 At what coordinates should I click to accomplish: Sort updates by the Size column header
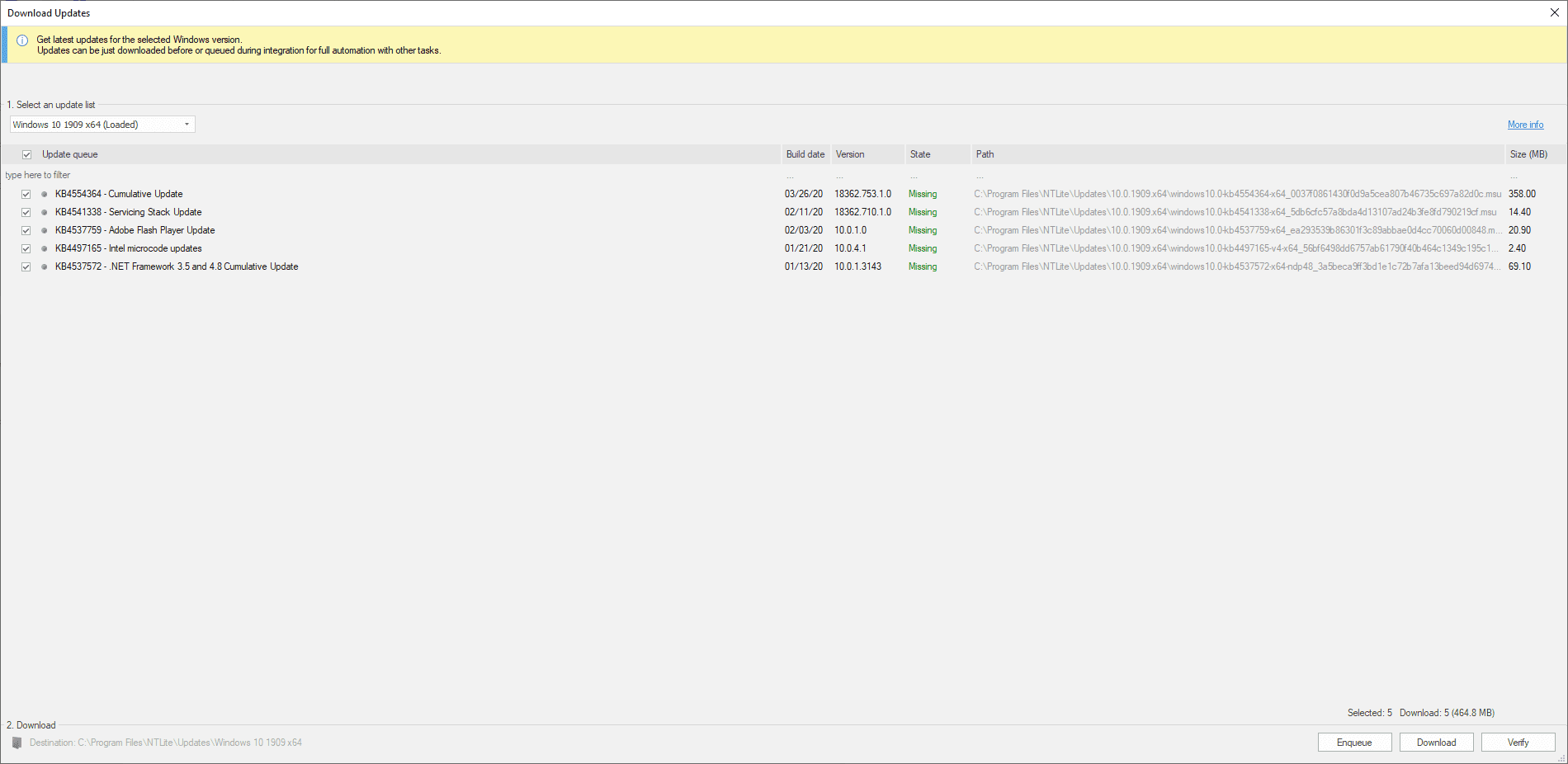(x=1528, y=153)
